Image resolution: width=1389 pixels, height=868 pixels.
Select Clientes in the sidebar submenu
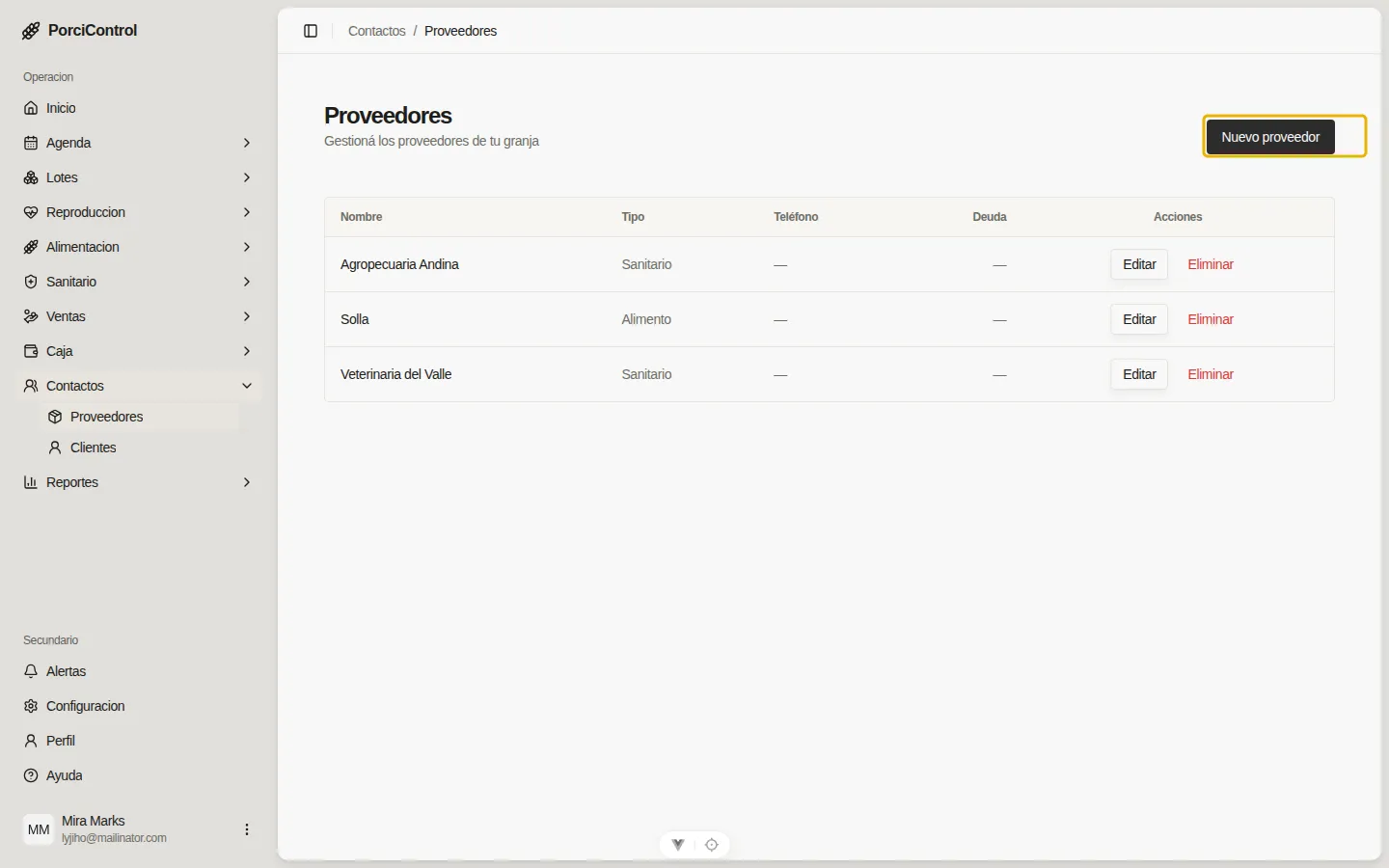tap(139, 448)
